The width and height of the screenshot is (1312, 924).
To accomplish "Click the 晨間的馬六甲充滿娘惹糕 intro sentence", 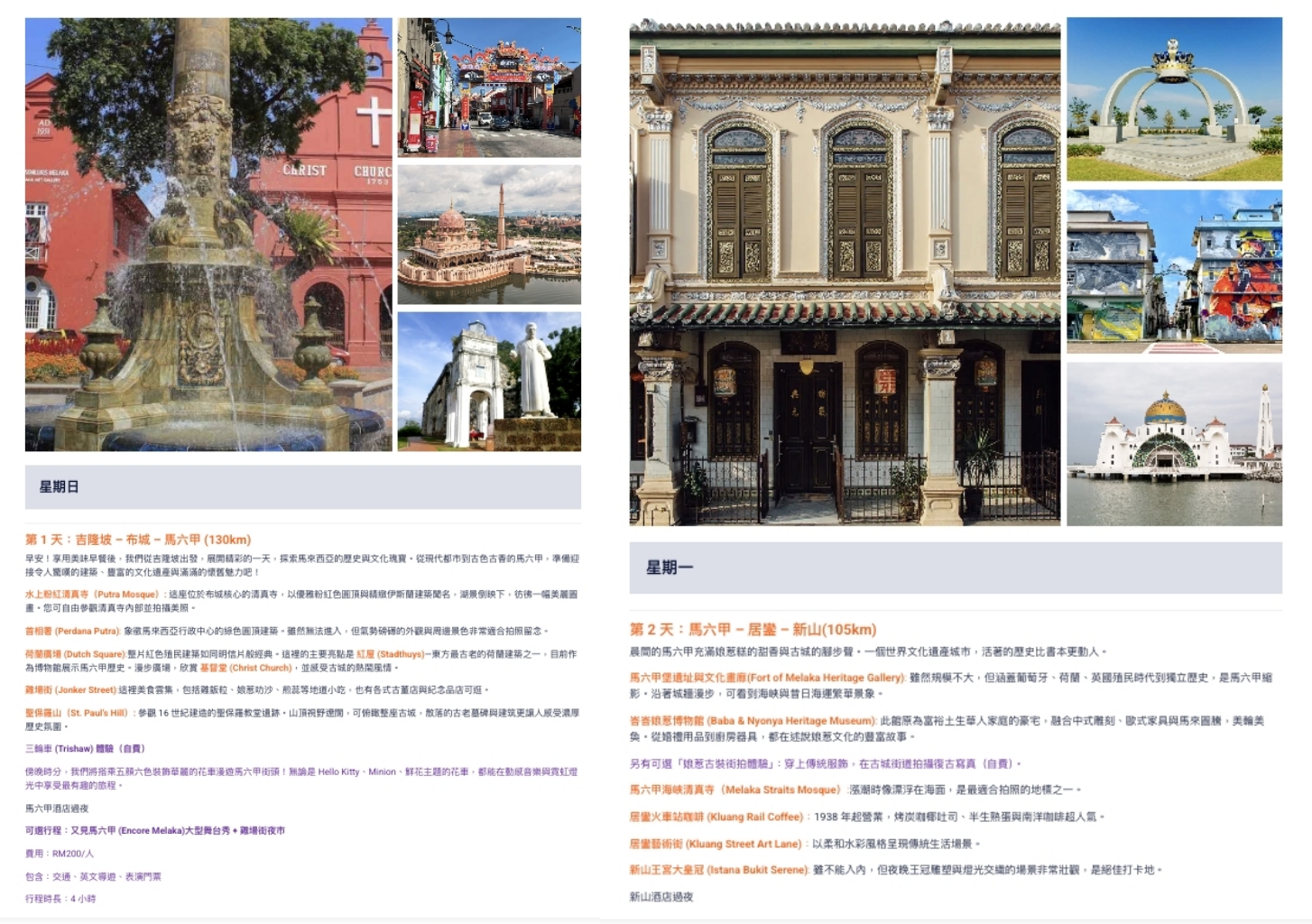I will click(x=868, y=651).
